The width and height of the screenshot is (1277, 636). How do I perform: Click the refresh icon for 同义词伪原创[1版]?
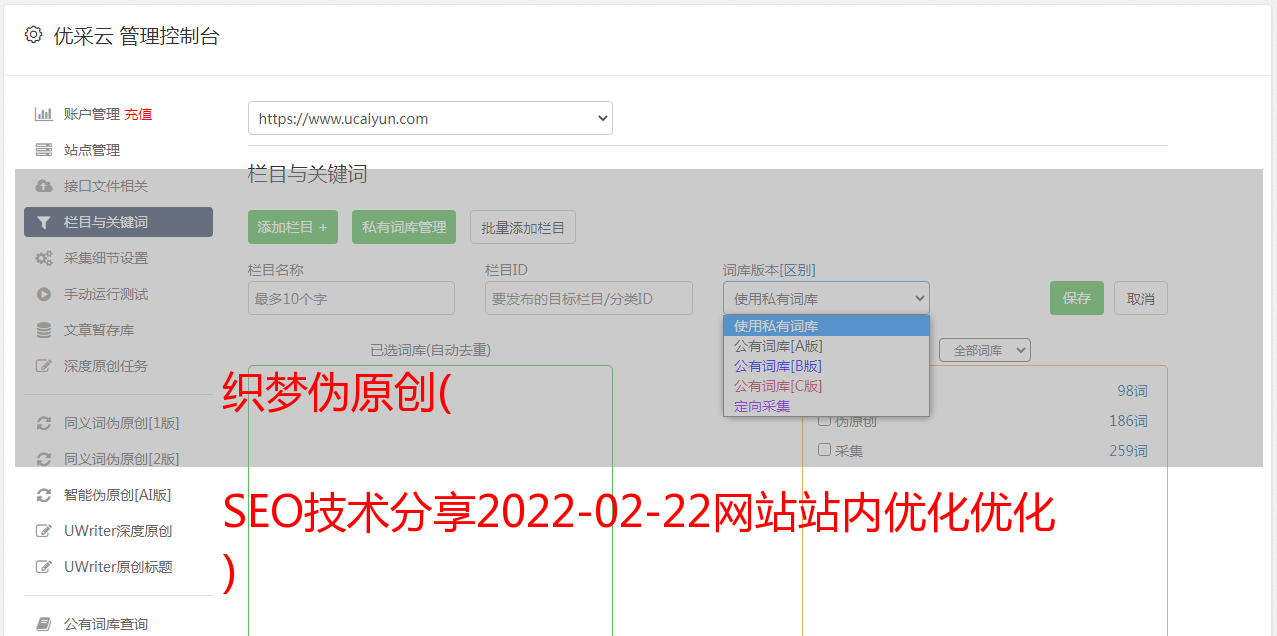coord(44,423)
